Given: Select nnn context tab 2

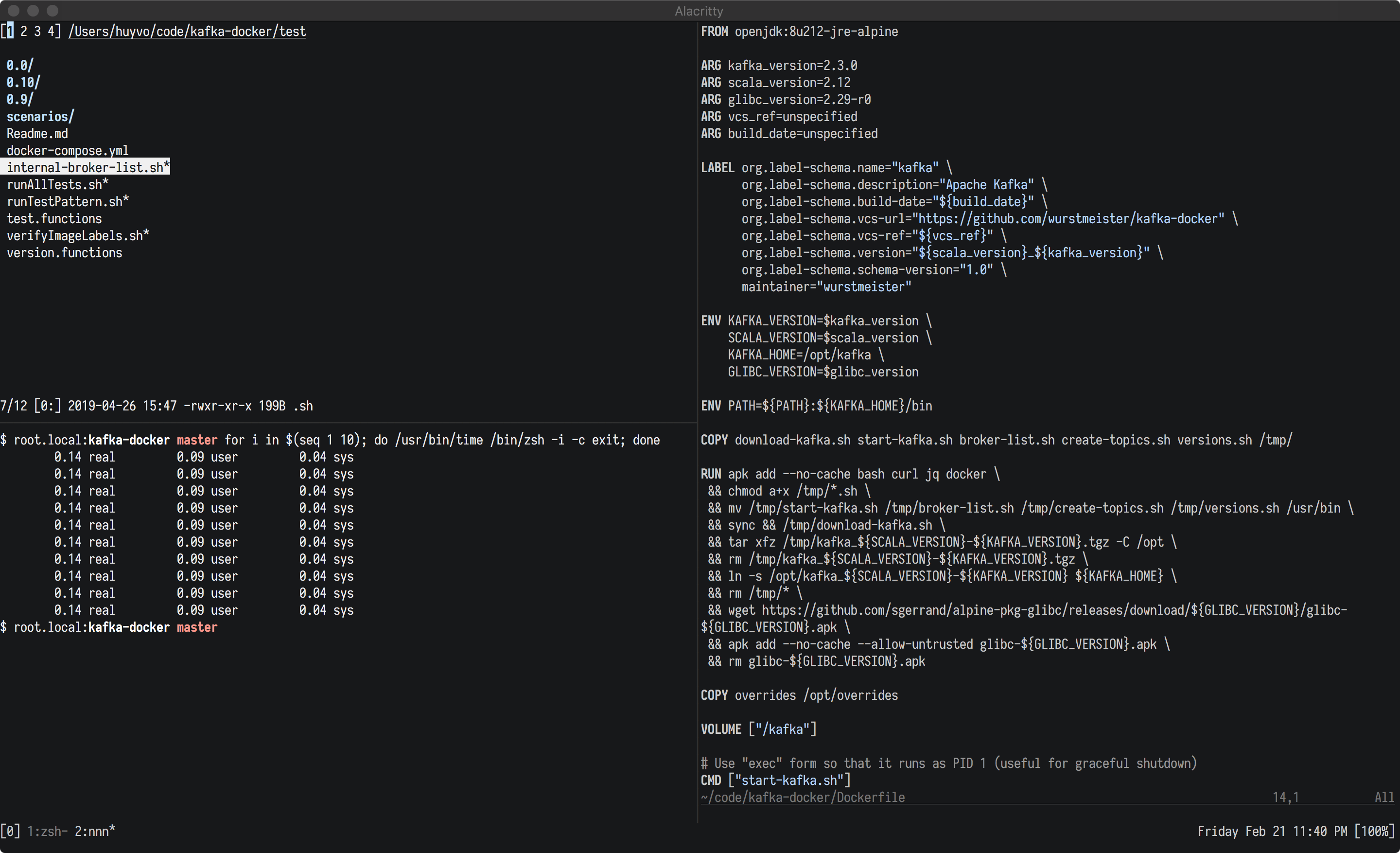Looking at the screenshot, I should (24, 31).
